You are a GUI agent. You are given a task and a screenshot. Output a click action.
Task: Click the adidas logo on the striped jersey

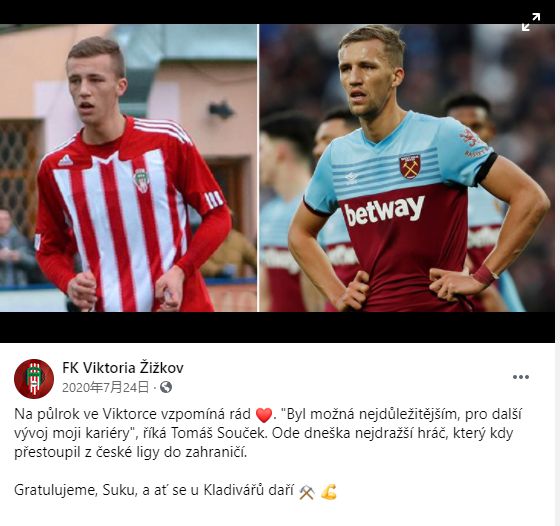pos(65,161)
